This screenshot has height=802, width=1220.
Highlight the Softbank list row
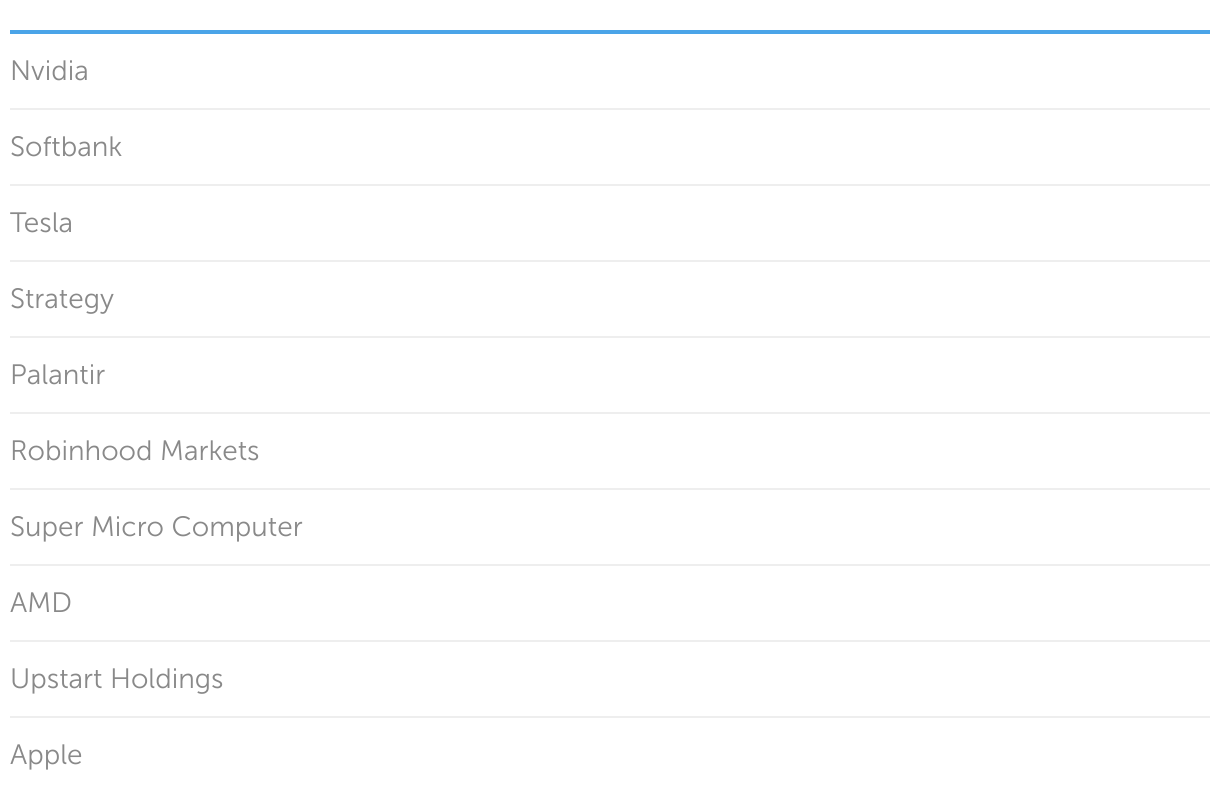(610, 147)
